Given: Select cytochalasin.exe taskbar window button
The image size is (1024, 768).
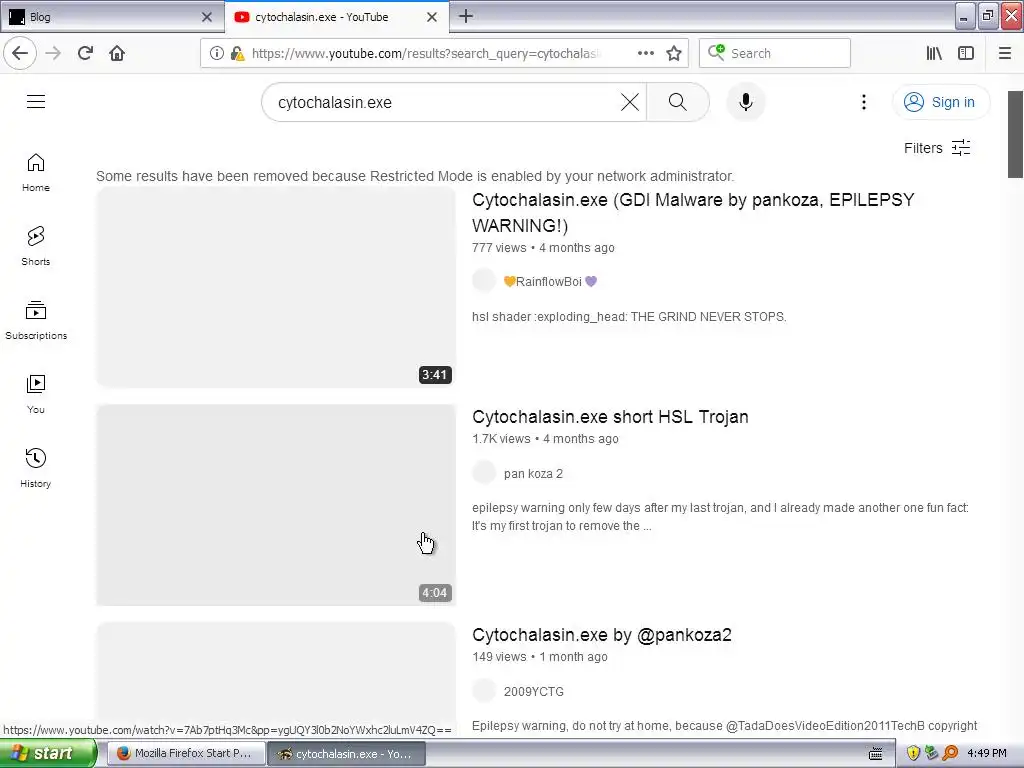Looking at the screenshot, I should coord(347,753).
